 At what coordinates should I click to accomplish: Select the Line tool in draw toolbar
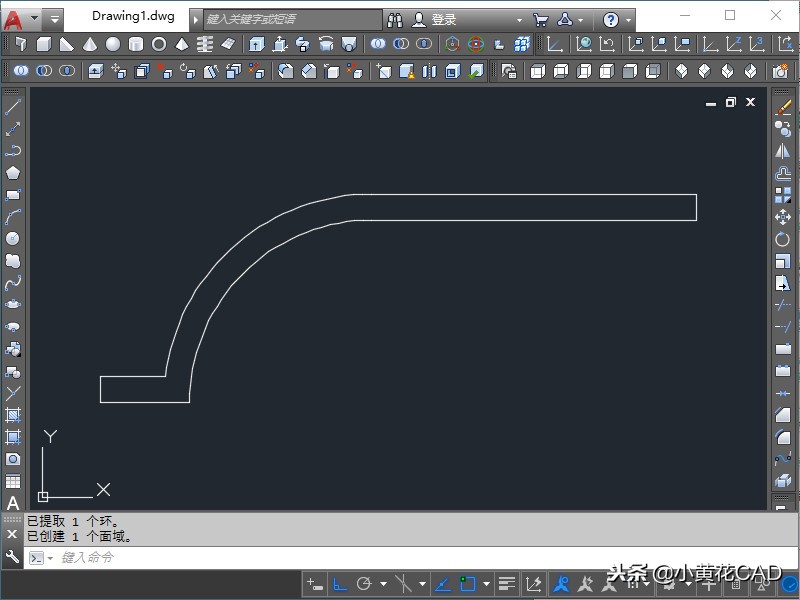13,107
